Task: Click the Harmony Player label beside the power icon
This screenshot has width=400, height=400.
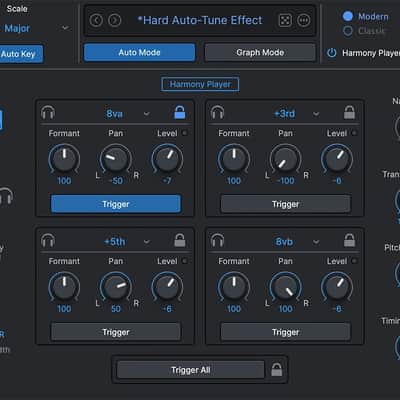Action: (371, 53)
